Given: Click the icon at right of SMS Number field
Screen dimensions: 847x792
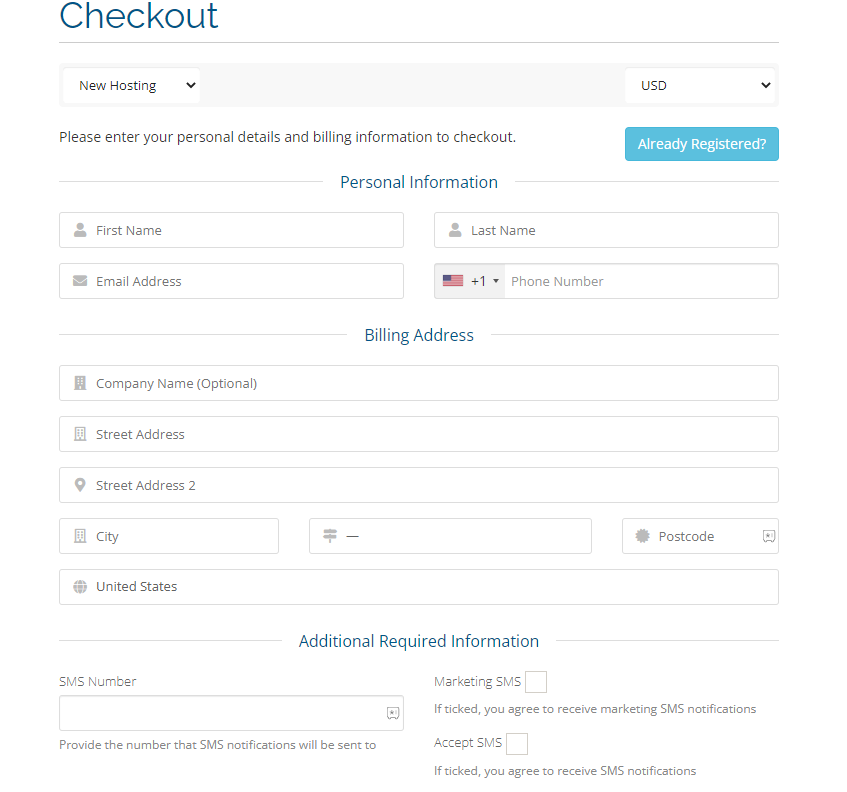Looking at the screenshot, I should click(393, 713).
